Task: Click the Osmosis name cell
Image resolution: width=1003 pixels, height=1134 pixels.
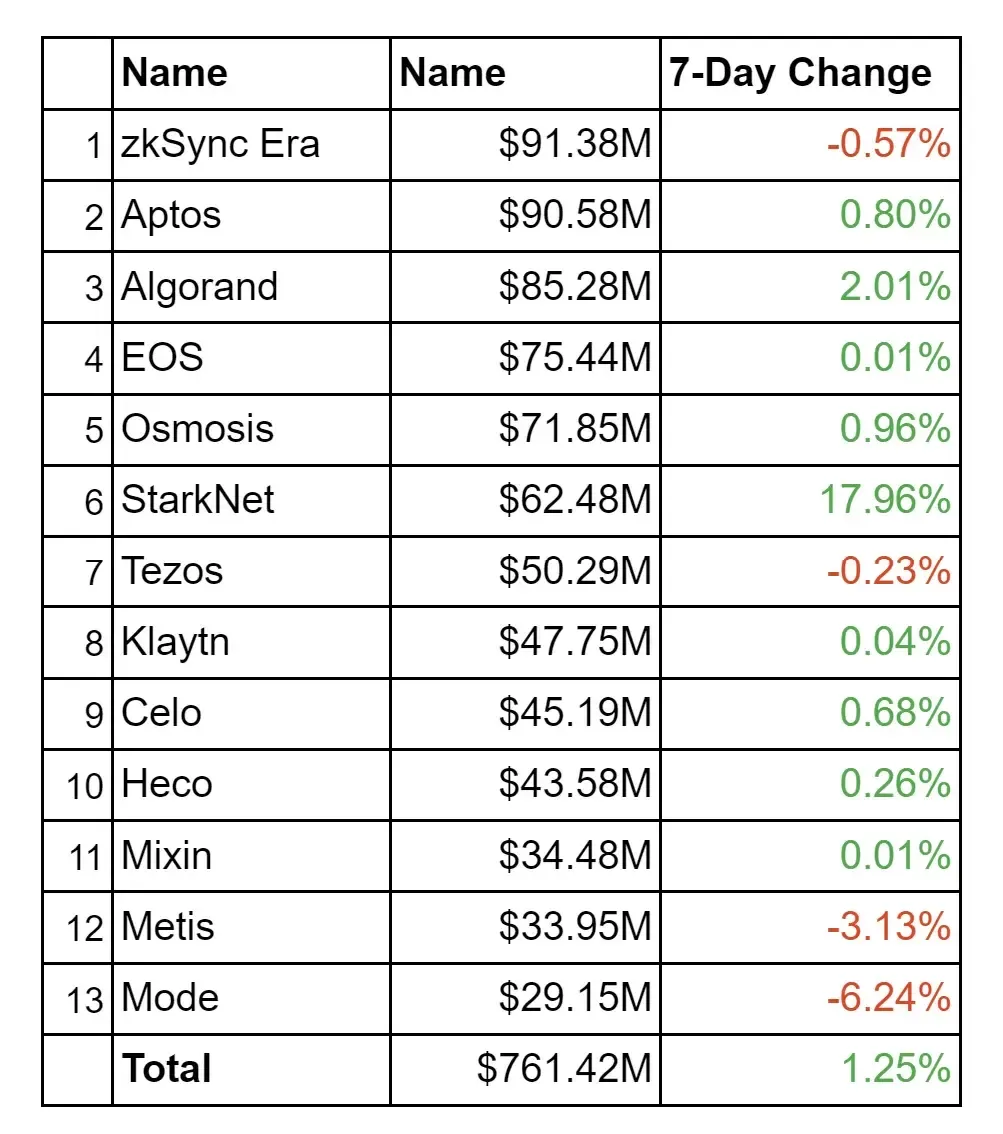Action: [x=197, y=429]
